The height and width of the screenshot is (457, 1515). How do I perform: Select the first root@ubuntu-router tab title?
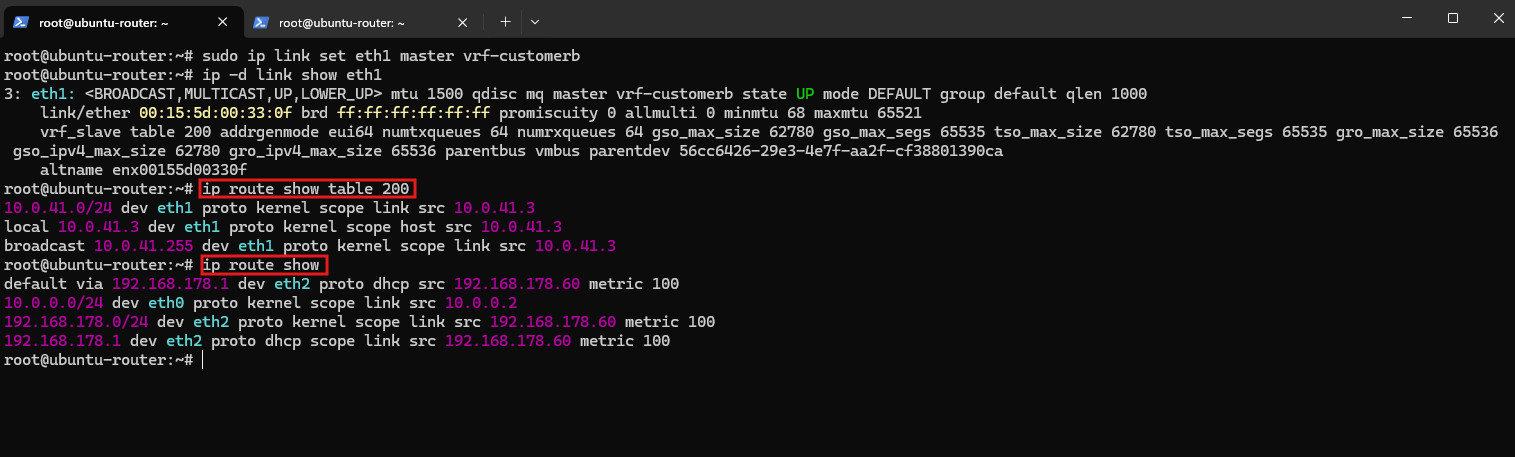(102, 21)
